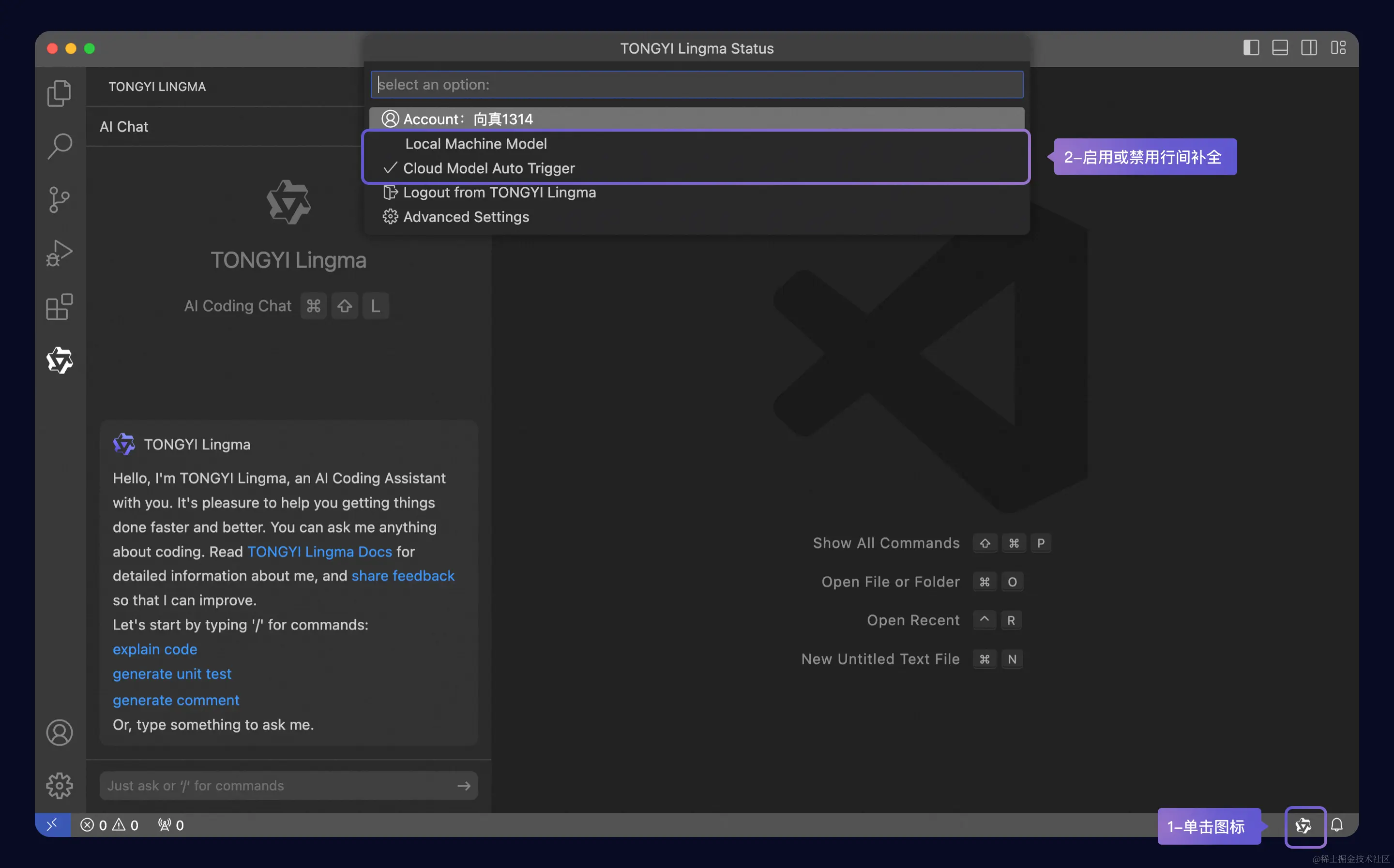
Task: Open the Explorer view in activity bar
Action: (59, 92)
